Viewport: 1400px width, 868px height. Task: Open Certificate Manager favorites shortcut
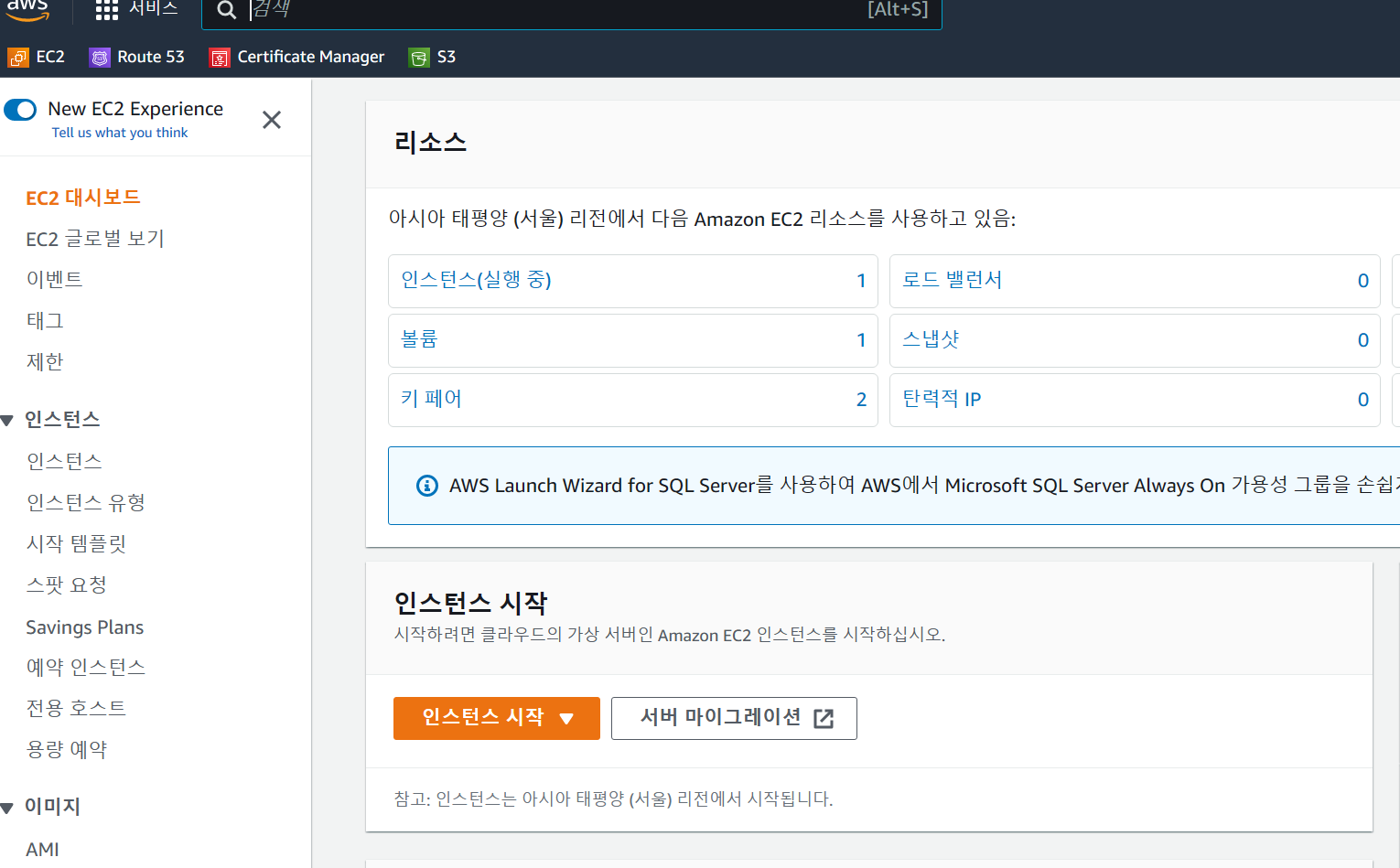pos(296,57)
